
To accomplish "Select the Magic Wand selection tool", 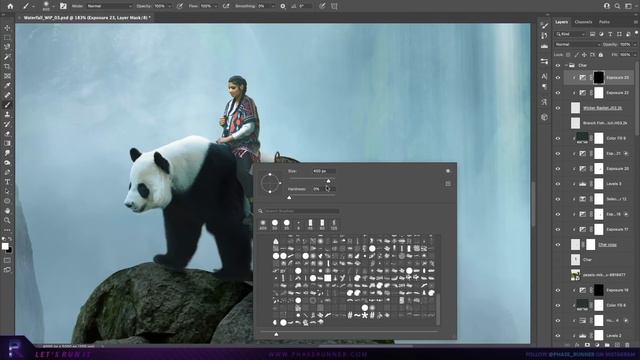I will [7, 57].
